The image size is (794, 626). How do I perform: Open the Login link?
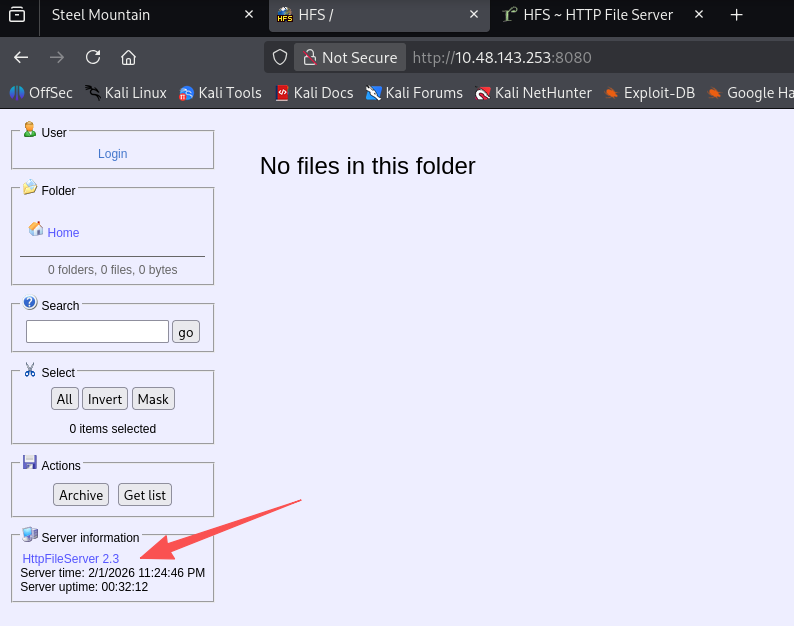(112, 154)
